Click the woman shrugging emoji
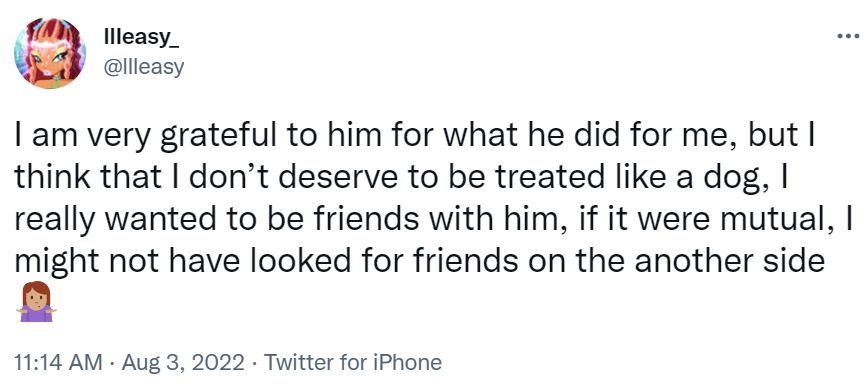Screen dimensions: 864x385 coord(36,301)
